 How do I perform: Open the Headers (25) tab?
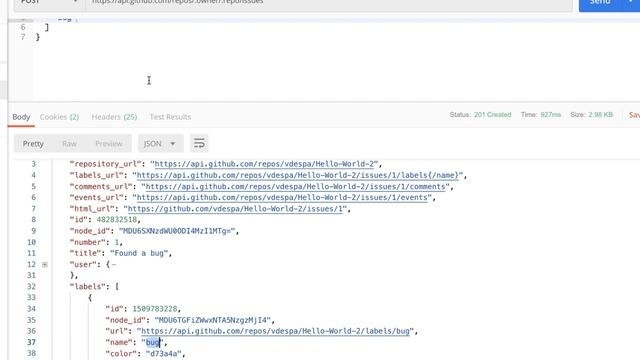pos(114,117)
